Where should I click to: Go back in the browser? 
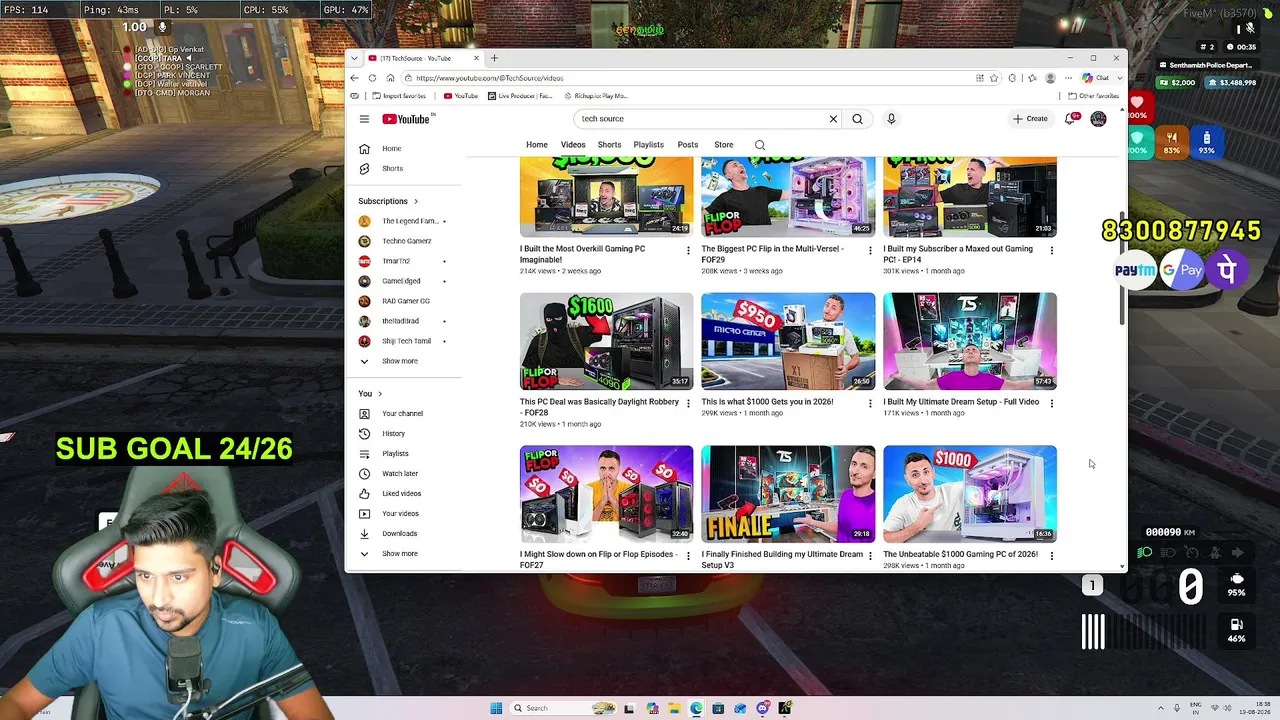[x=354, y=78]
